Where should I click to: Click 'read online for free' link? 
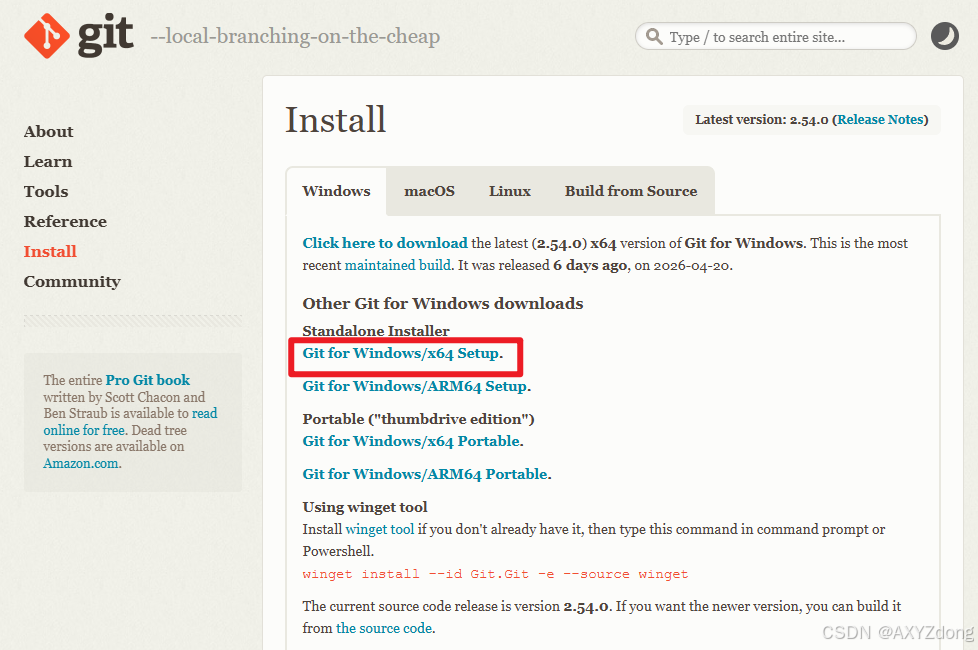tap(130, 422)
